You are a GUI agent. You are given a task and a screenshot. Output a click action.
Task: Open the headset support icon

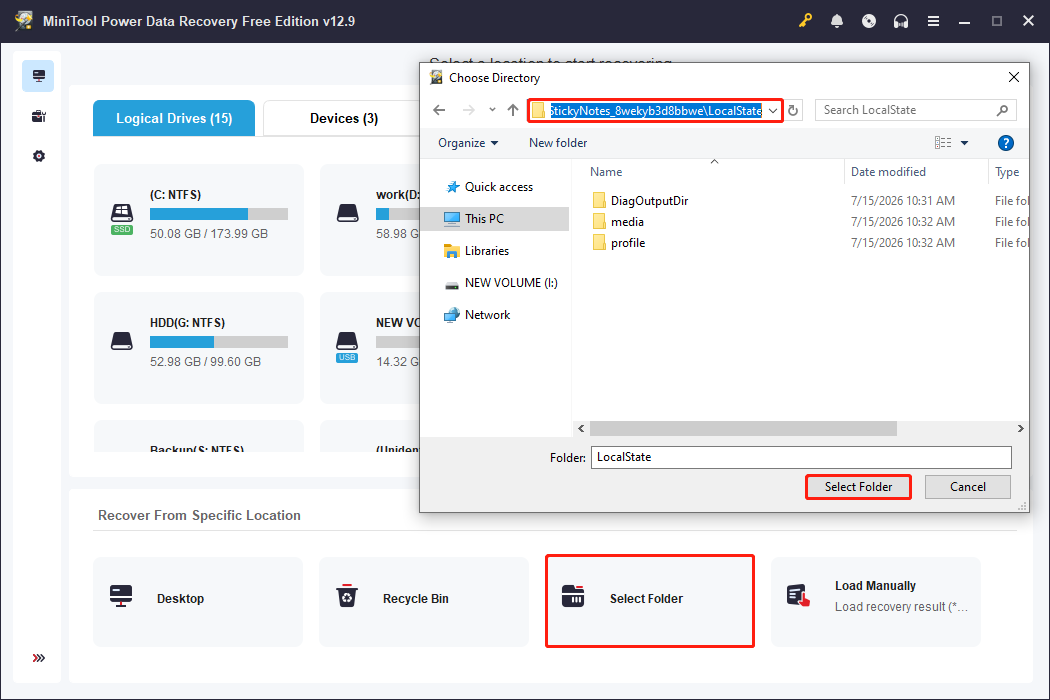pos(901,21)
